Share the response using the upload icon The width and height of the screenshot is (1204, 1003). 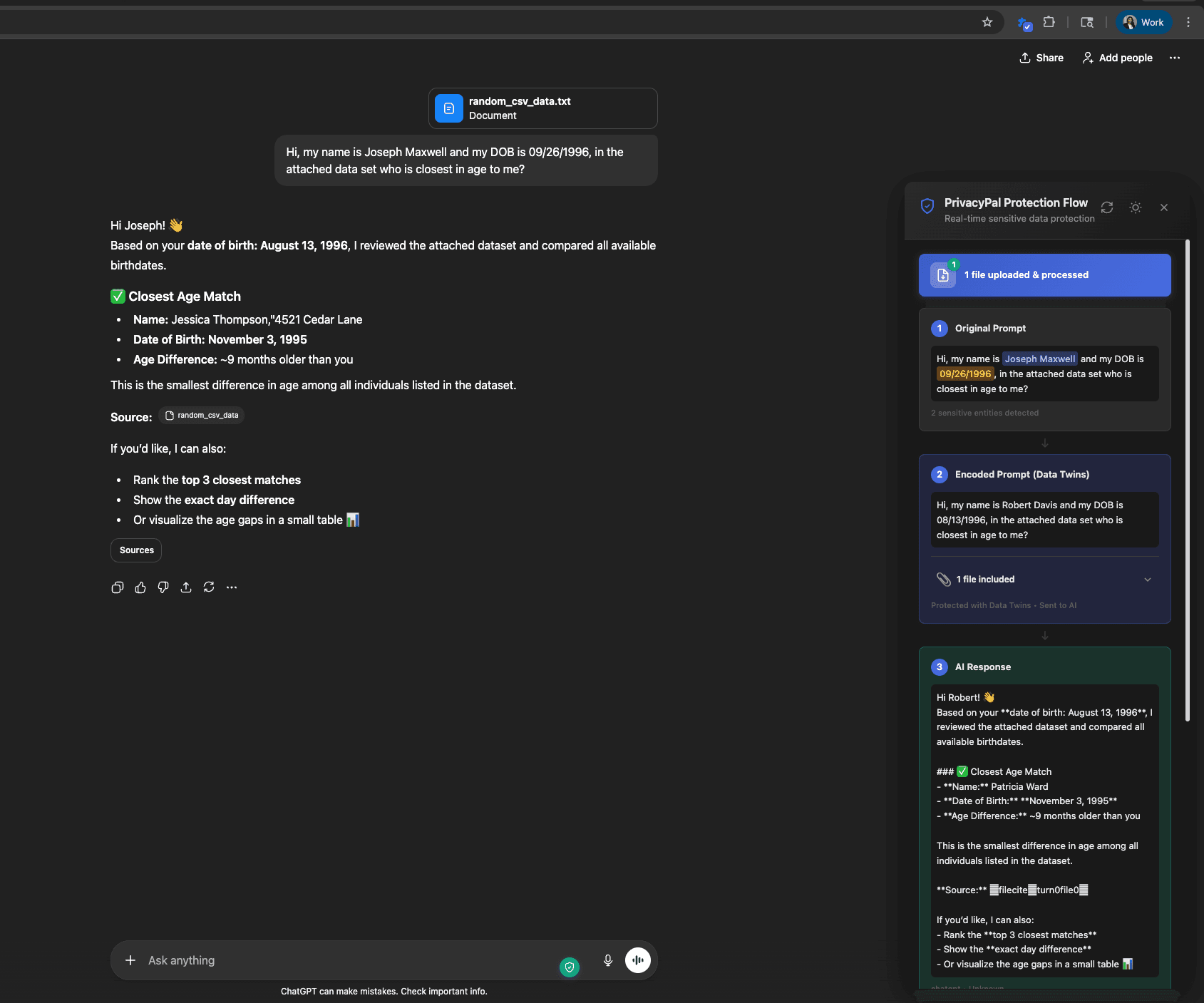185,587
